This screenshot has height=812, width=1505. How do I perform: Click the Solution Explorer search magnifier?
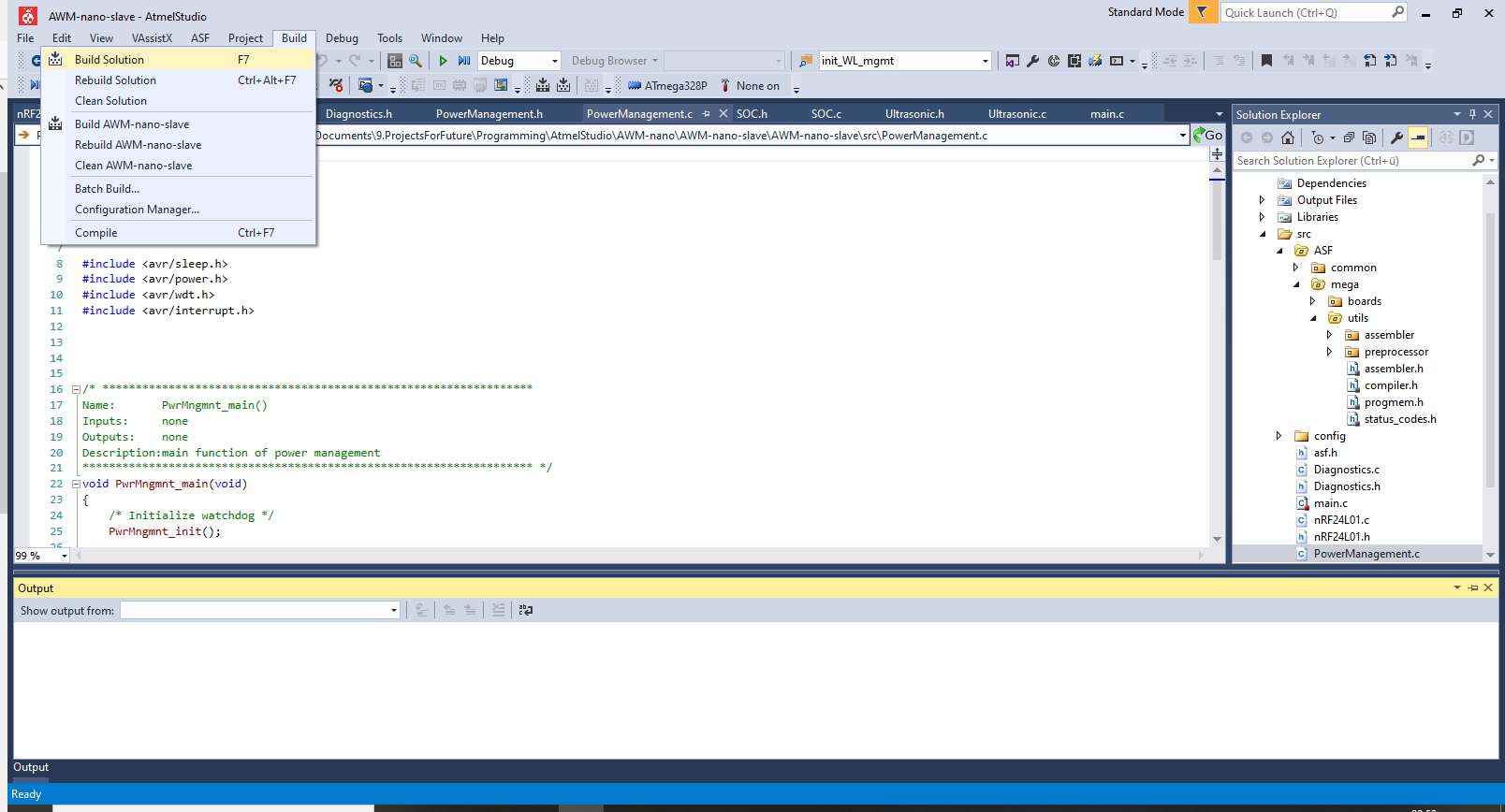tap(1479, 161)
